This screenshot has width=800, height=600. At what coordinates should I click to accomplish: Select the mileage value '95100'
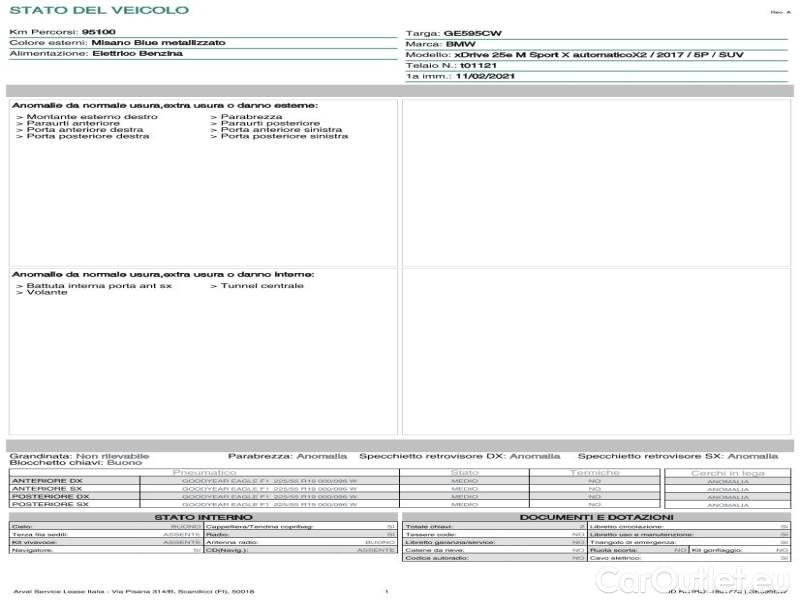point(98,32)
